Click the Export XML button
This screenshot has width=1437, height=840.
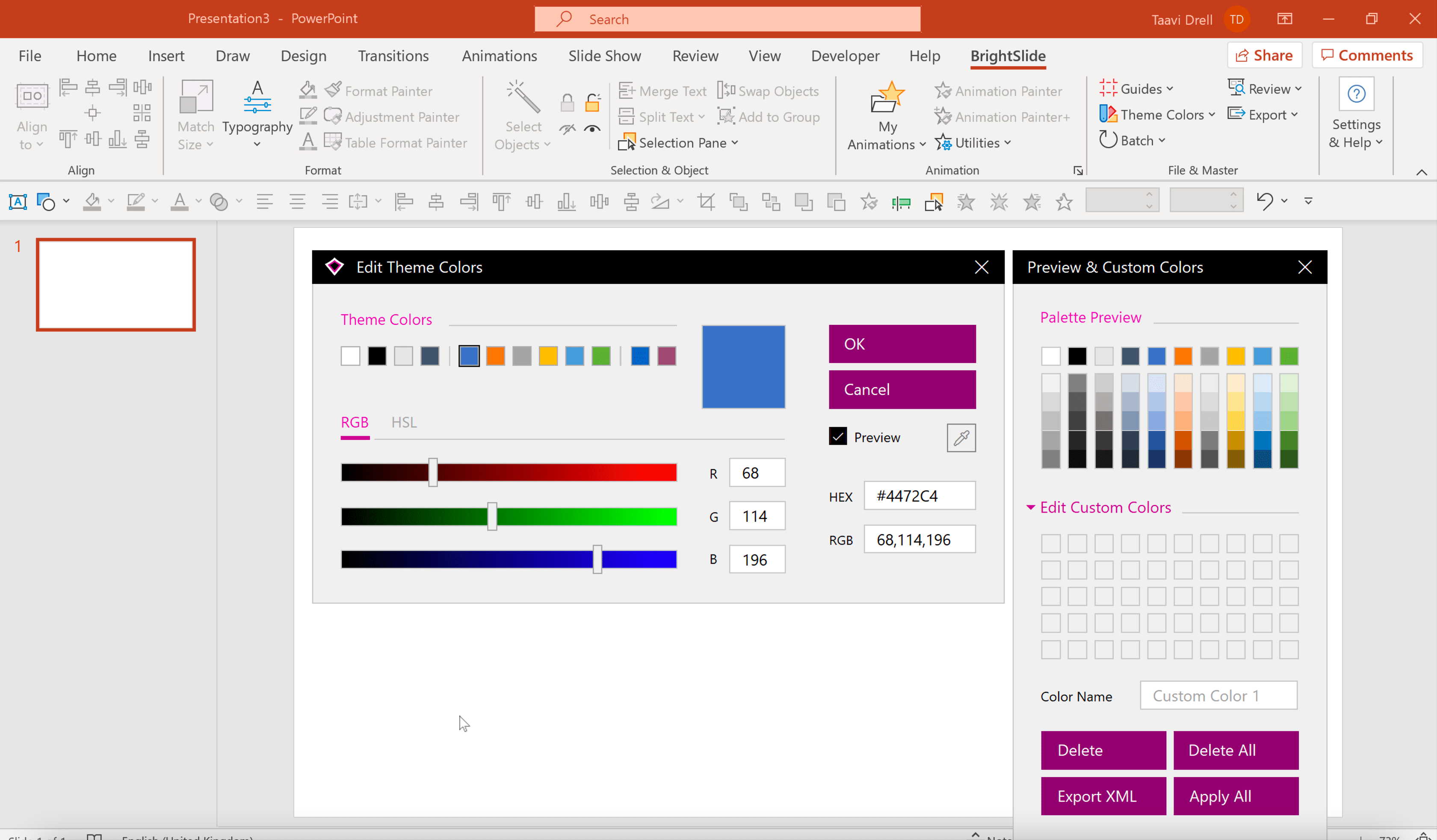[1097, 795]
